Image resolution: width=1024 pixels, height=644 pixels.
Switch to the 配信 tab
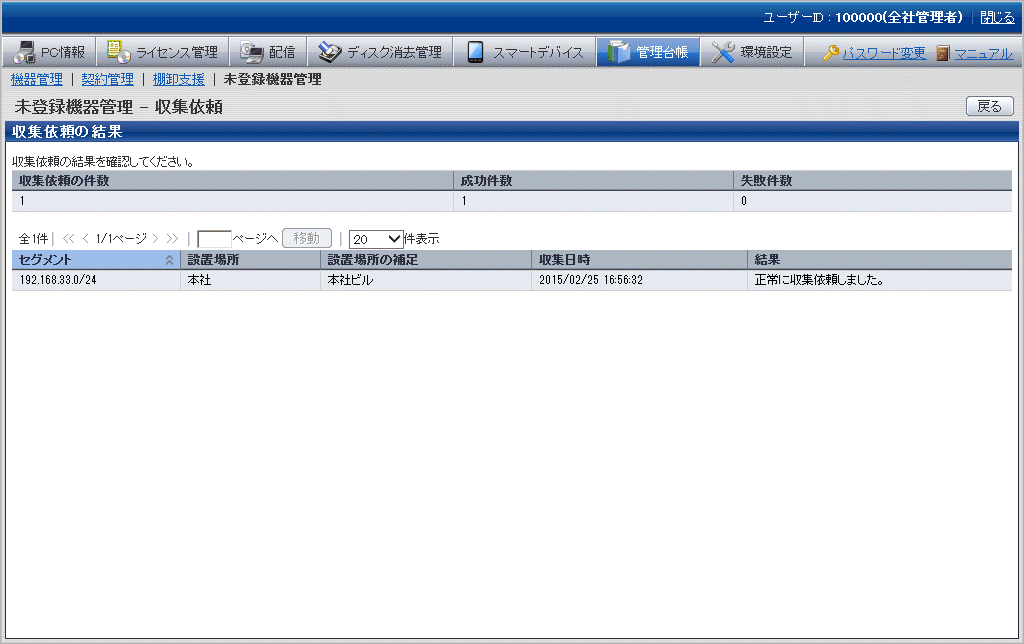pos(268,52)
